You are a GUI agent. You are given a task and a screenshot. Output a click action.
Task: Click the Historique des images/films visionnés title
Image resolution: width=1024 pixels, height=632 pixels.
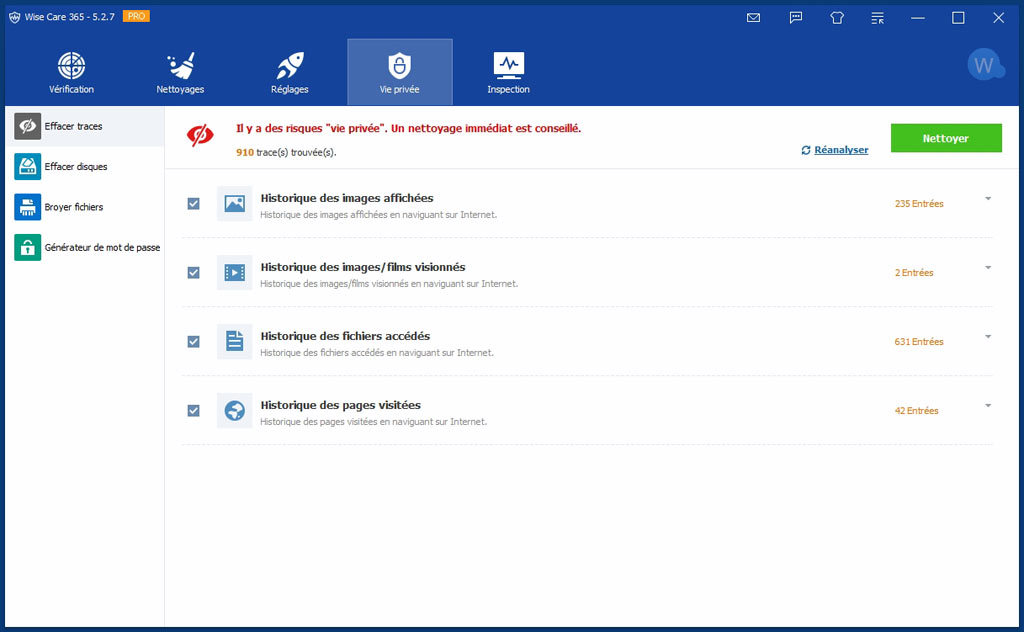(x=362, y=266)
